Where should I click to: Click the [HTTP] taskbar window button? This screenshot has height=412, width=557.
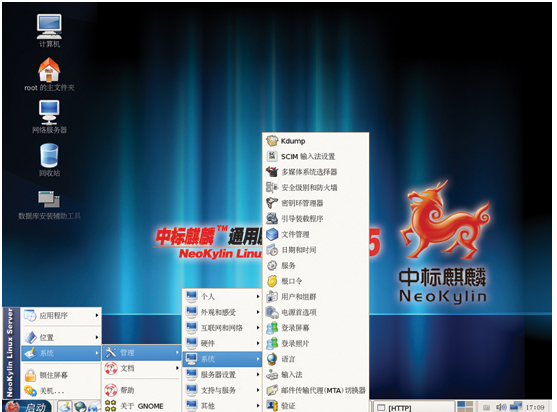[x=413, y=407]
